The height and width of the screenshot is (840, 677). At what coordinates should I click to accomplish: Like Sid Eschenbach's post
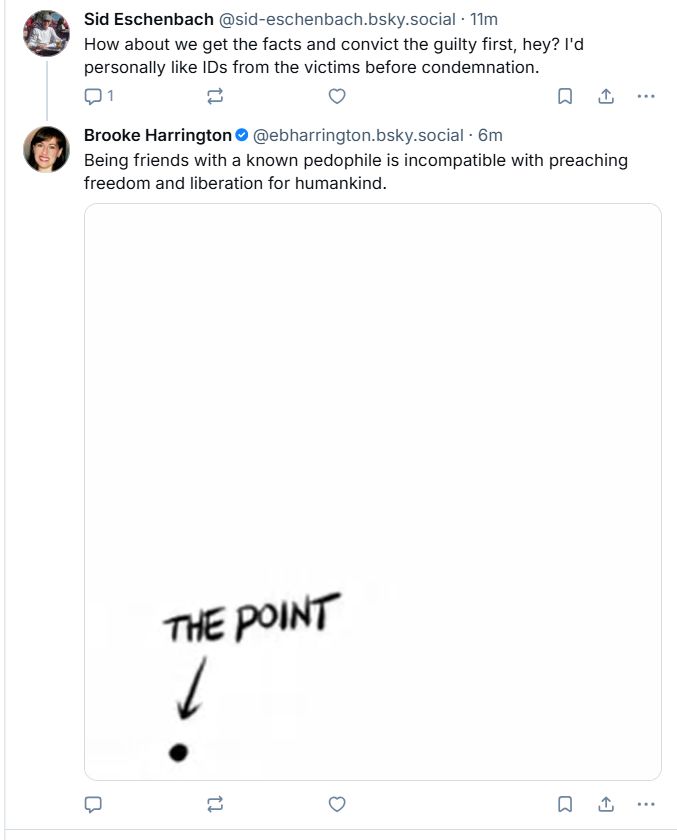click(337, 96)
